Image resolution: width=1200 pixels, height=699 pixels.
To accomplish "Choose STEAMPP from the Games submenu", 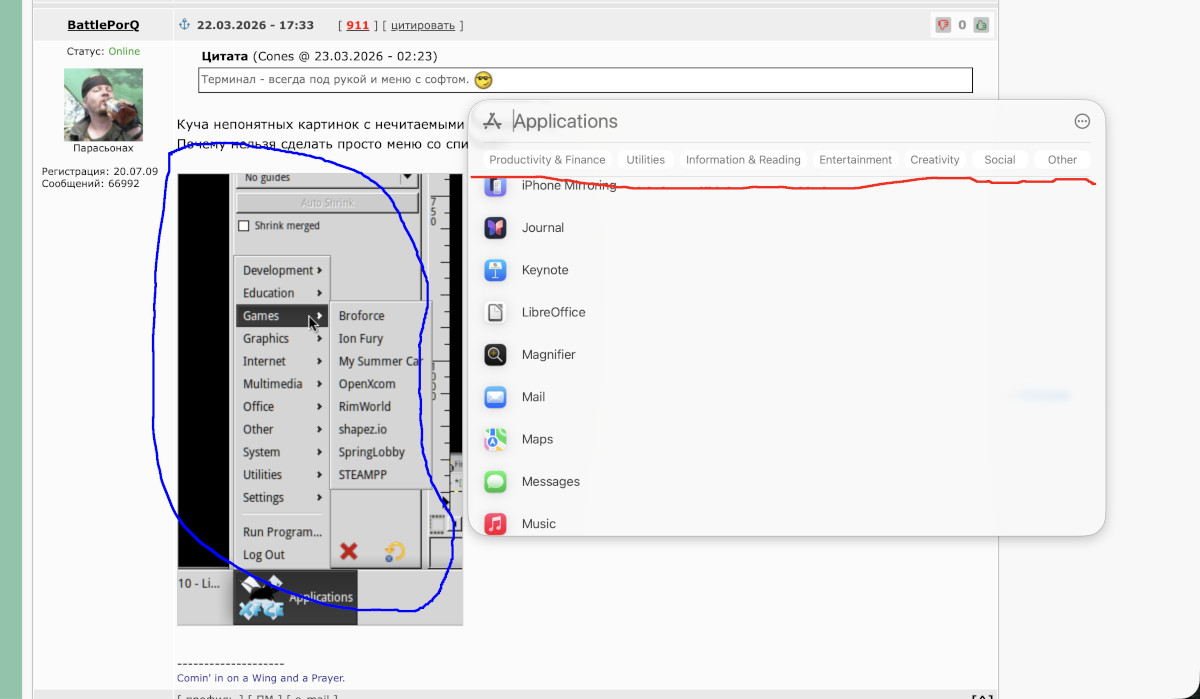I will [x=363, y=474].
